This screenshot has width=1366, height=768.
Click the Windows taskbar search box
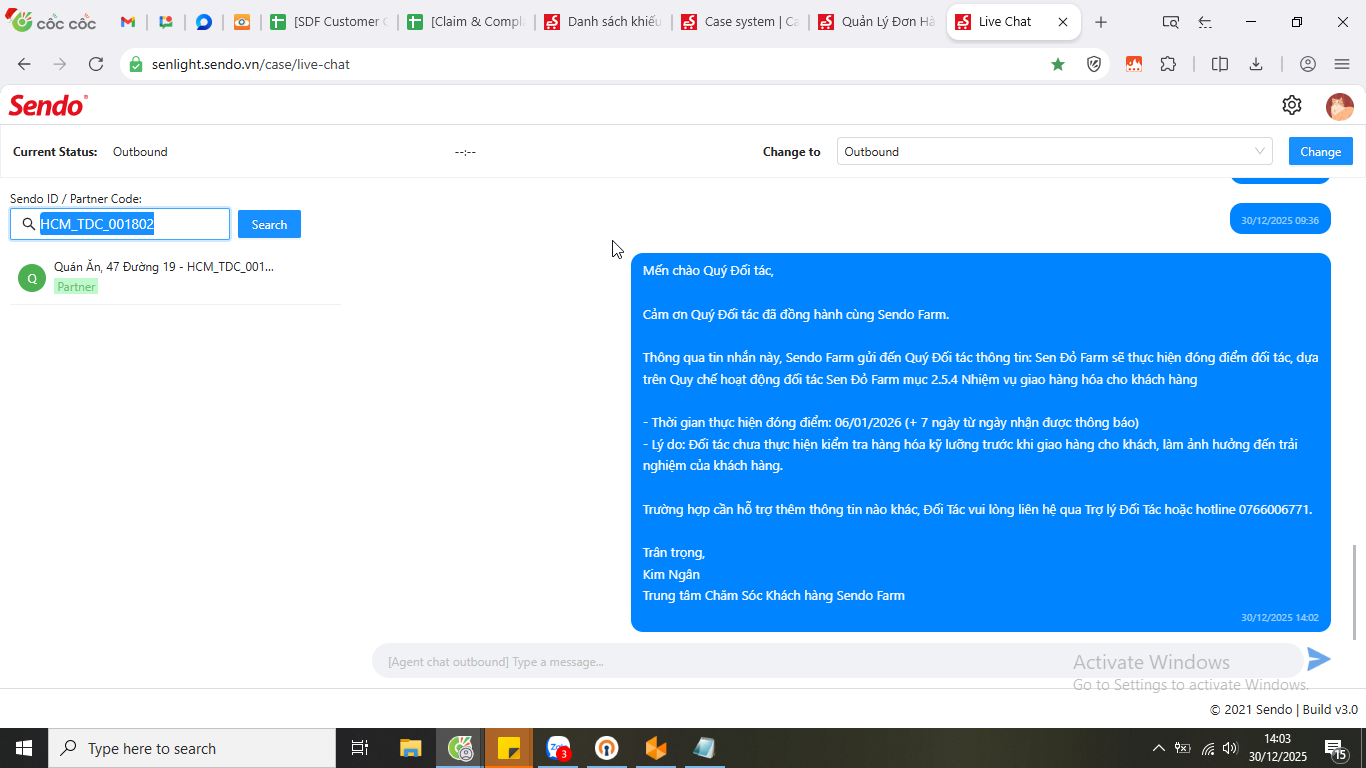(x=192, y=748)
